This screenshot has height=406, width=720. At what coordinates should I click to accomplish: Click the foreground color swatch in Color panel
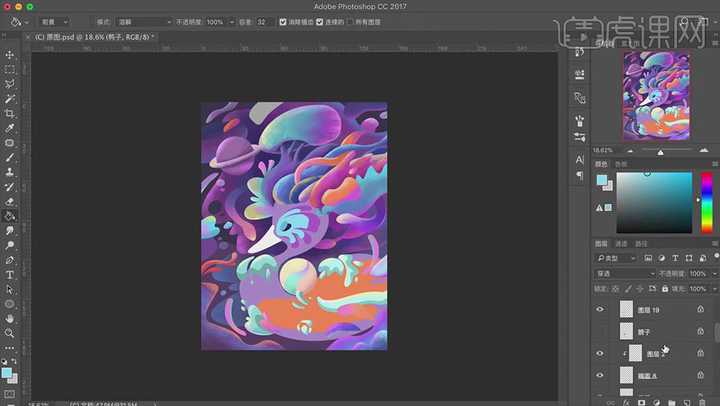[x=602, y=180]
